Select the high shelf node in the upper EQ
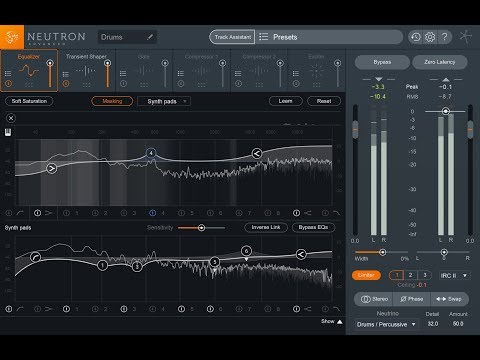This screenshot has height=360, width=480. (256, 153)
